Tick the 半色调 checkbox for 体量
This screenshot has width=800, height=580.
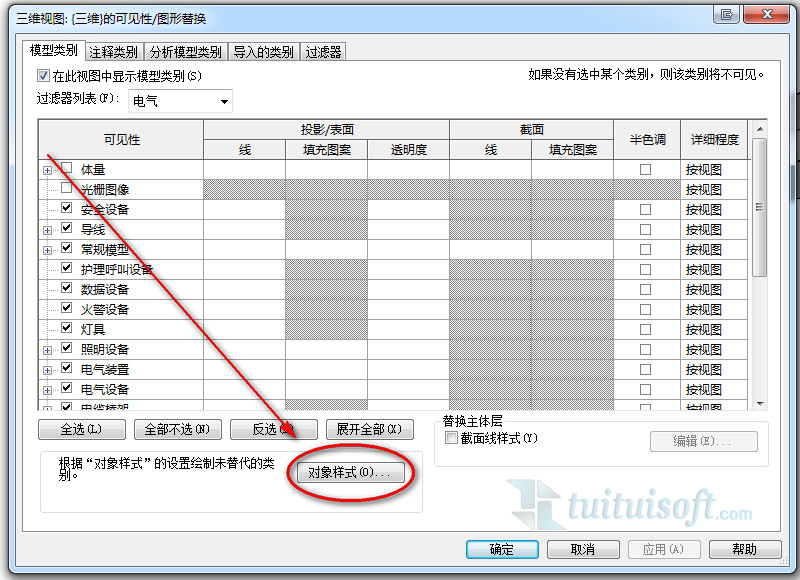[x=645, y=170]
